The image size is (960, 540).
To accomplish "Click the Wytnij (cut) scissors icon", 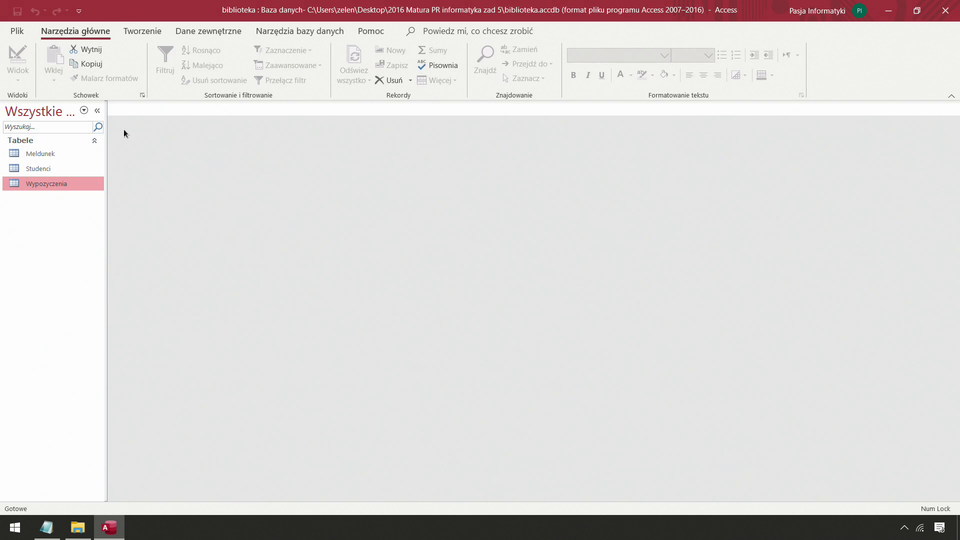I will pos(74,49).
